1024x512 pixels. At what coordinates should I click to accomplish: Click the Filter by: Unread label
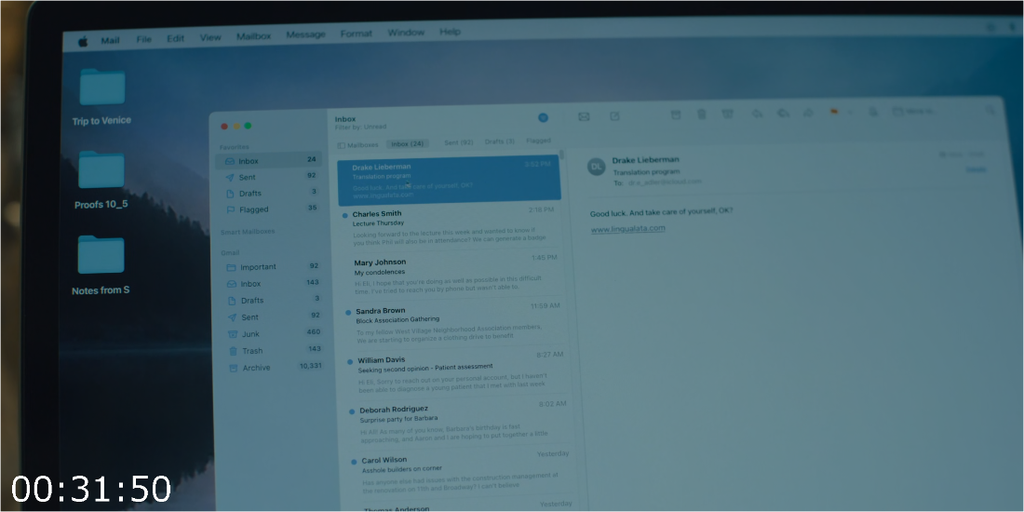pyautogui.click(x=360, y=127)
